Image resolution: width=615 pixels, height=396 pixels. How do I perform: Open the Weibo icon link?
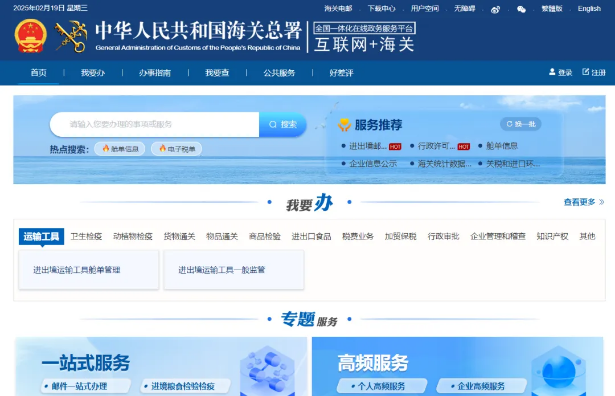pyautogui.click(x=495, y=9)
